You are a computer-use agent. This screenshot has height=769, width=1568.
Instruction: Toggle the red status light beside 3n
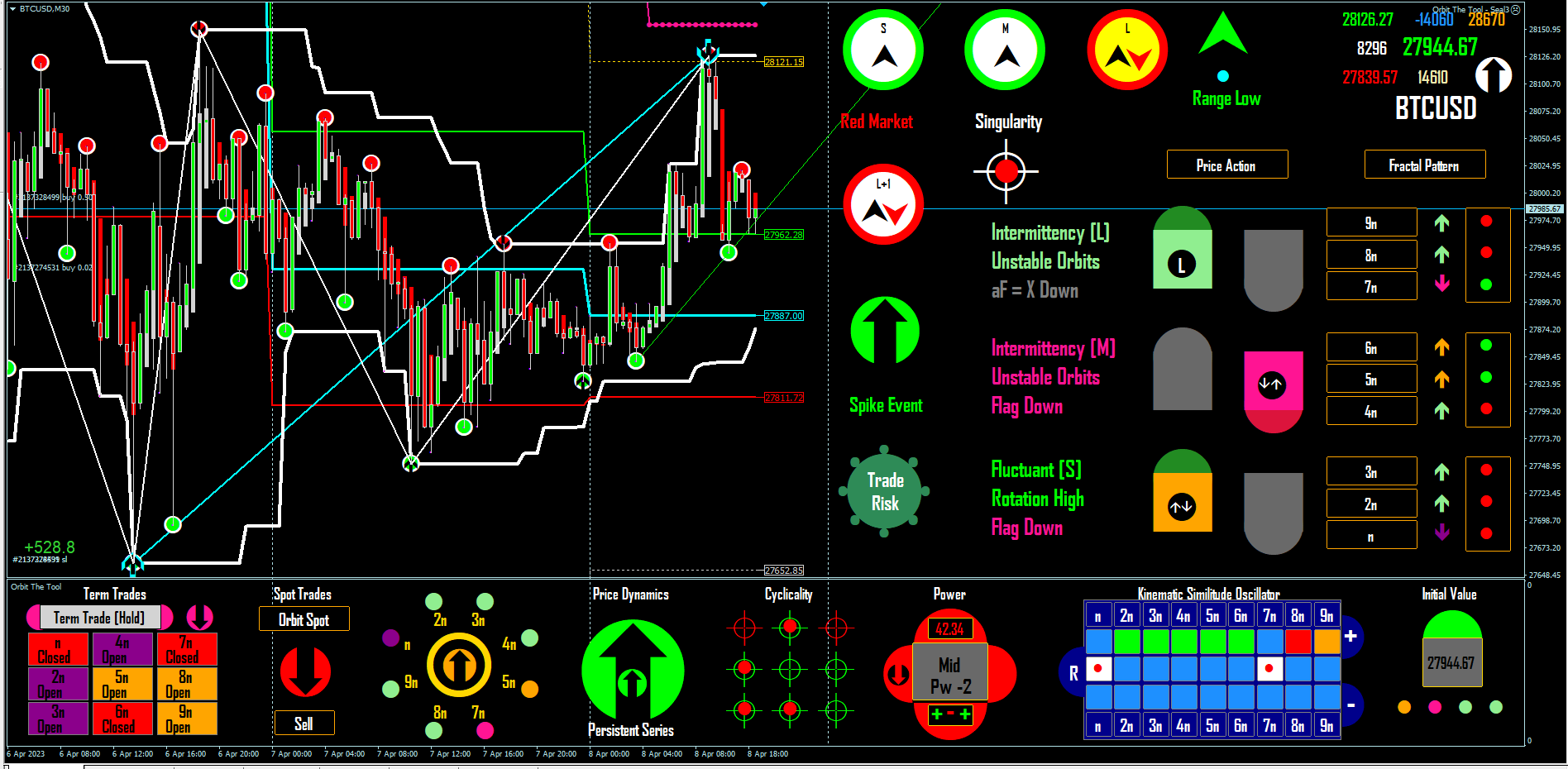1486,470
